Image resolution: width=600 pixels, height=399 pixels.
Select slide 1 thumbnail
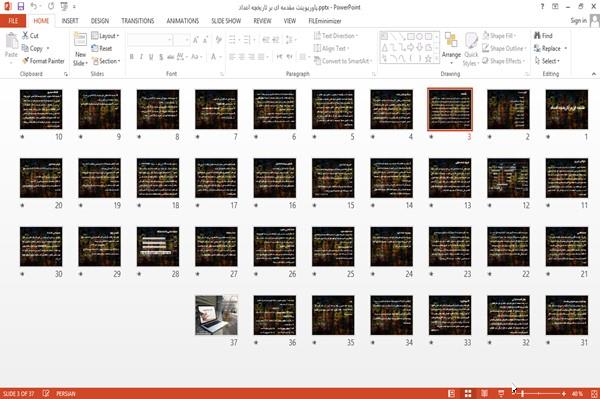coord(567,109)
